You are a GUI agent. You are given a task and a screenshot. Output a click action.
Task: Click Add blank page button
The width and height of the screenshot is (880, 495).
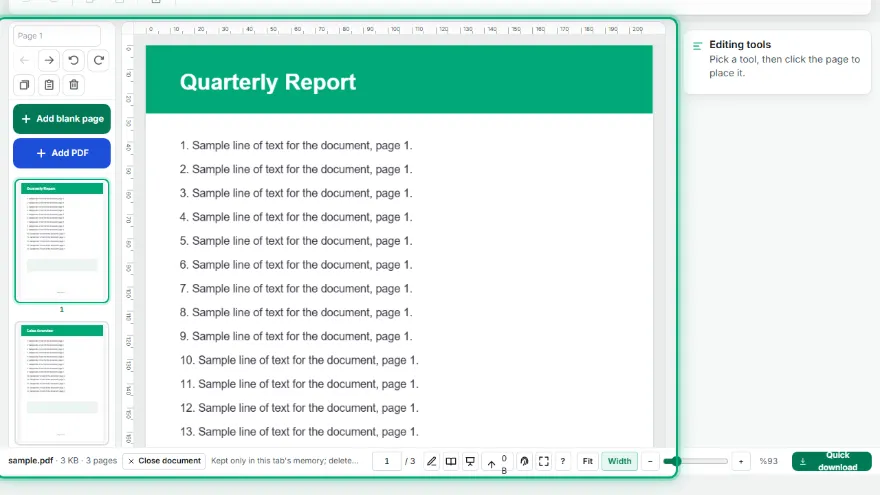point(62,119)
